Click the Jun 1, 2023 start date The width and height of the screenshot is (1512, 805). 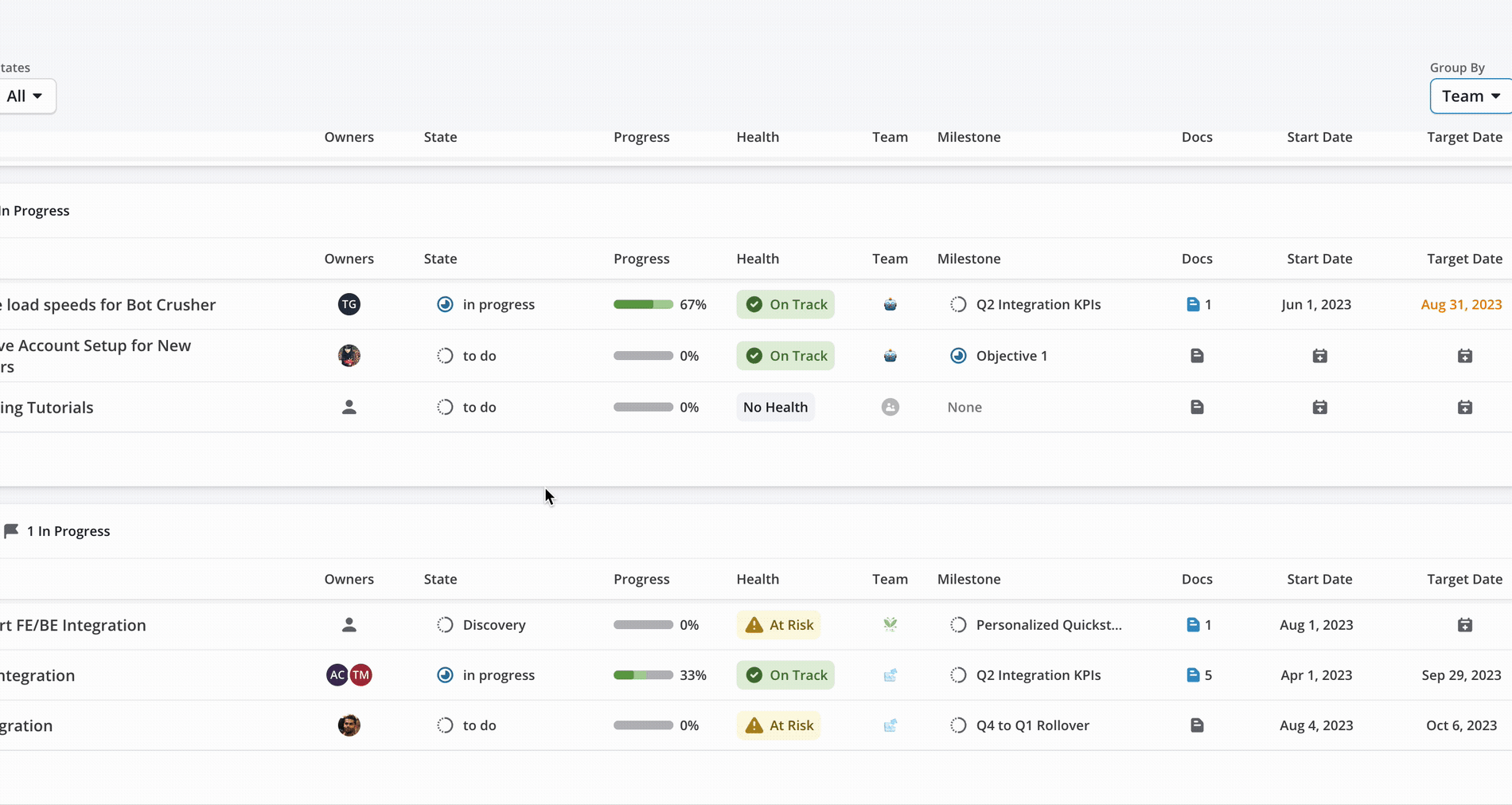(1316, 304)
